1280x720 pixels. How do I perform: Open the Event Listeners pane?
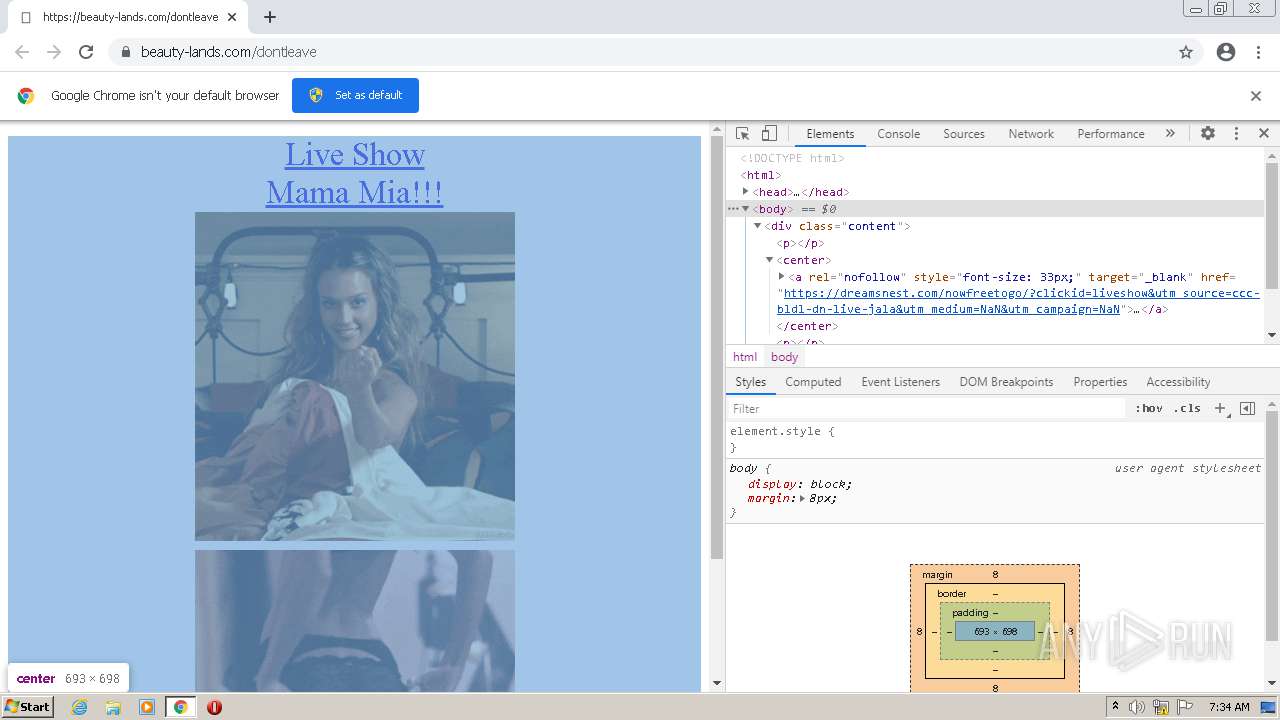tap(901, 382)
